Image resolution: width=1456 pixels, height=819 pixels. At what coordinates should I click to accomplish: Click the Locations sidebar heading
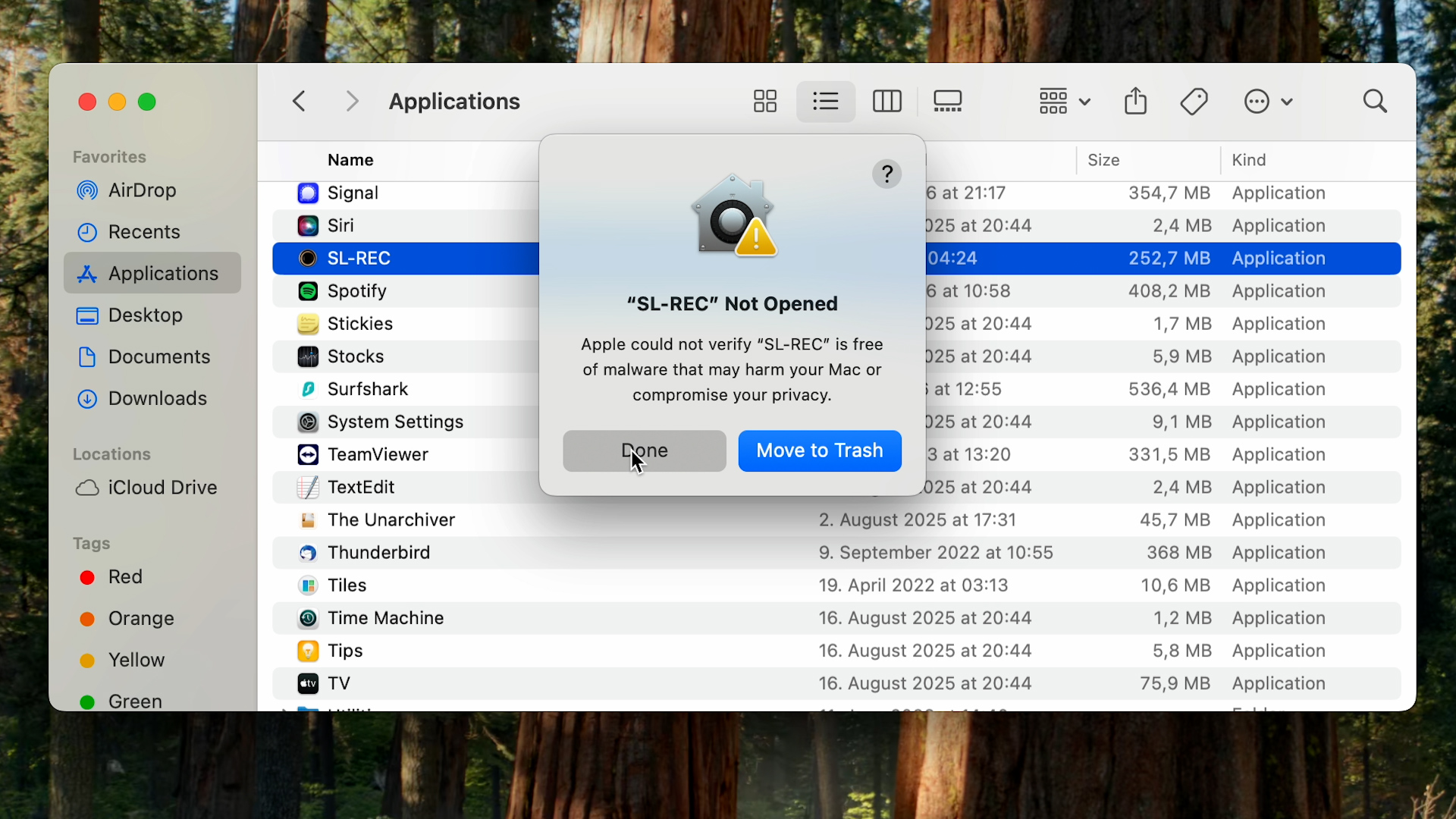(x=111, y=454)
